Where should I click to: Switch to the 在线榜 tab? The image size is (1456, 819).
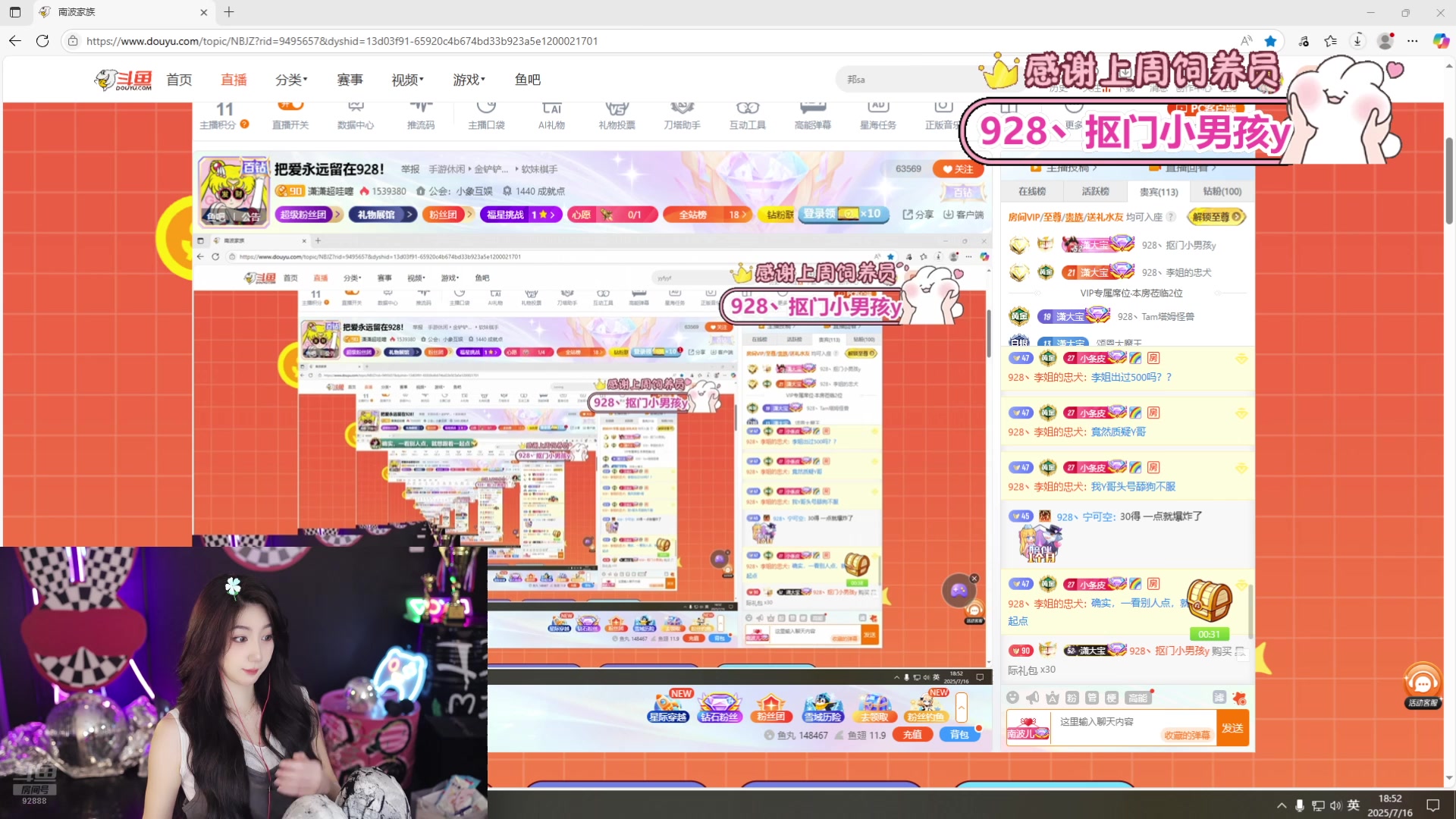[x=1031, y=191]
